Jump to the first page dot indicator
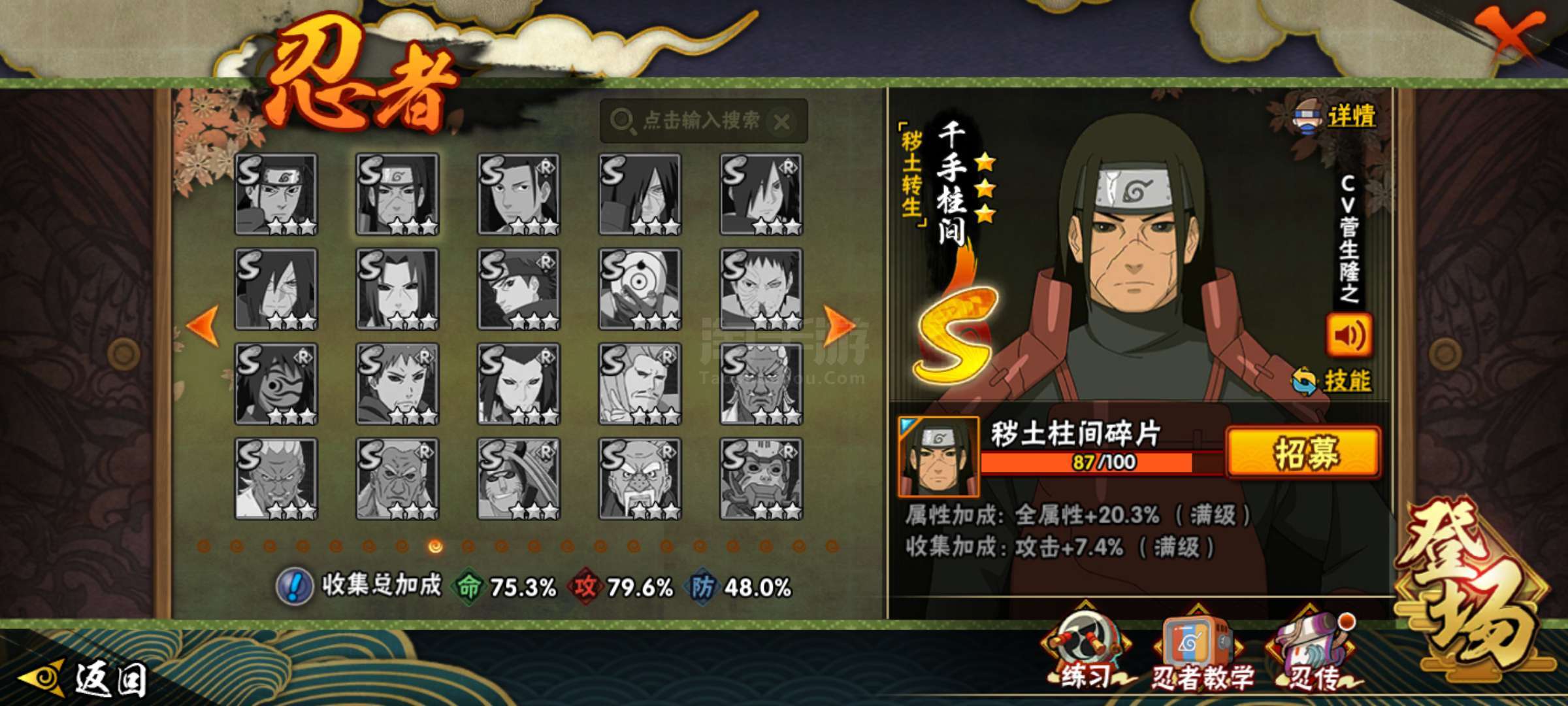The width and height of the screenshot is (1568, 706). [204, 546]
